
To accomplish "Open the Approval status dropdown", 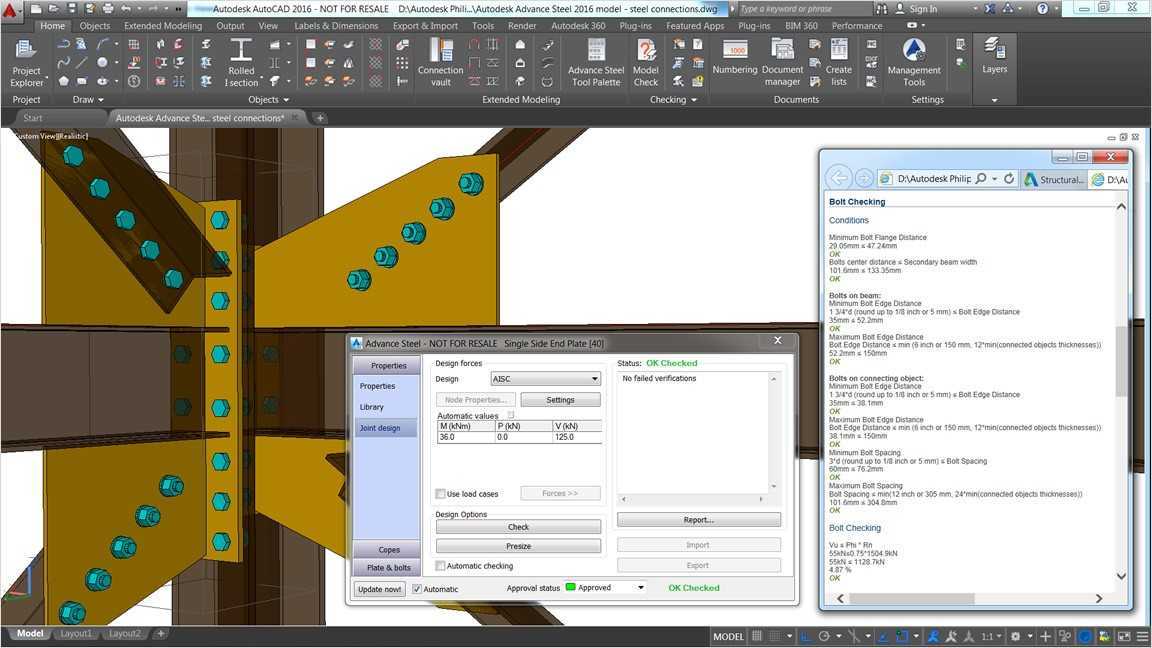I will [641, 588].
